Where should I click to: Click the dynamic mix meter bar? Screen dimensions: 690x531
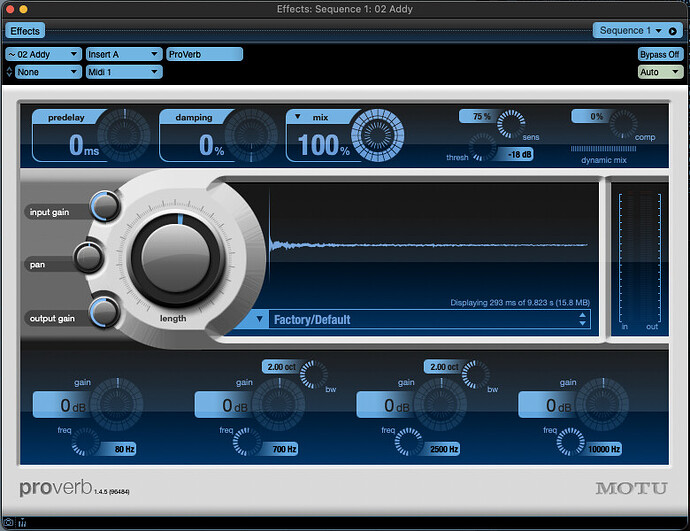click(x=603, y=149)
